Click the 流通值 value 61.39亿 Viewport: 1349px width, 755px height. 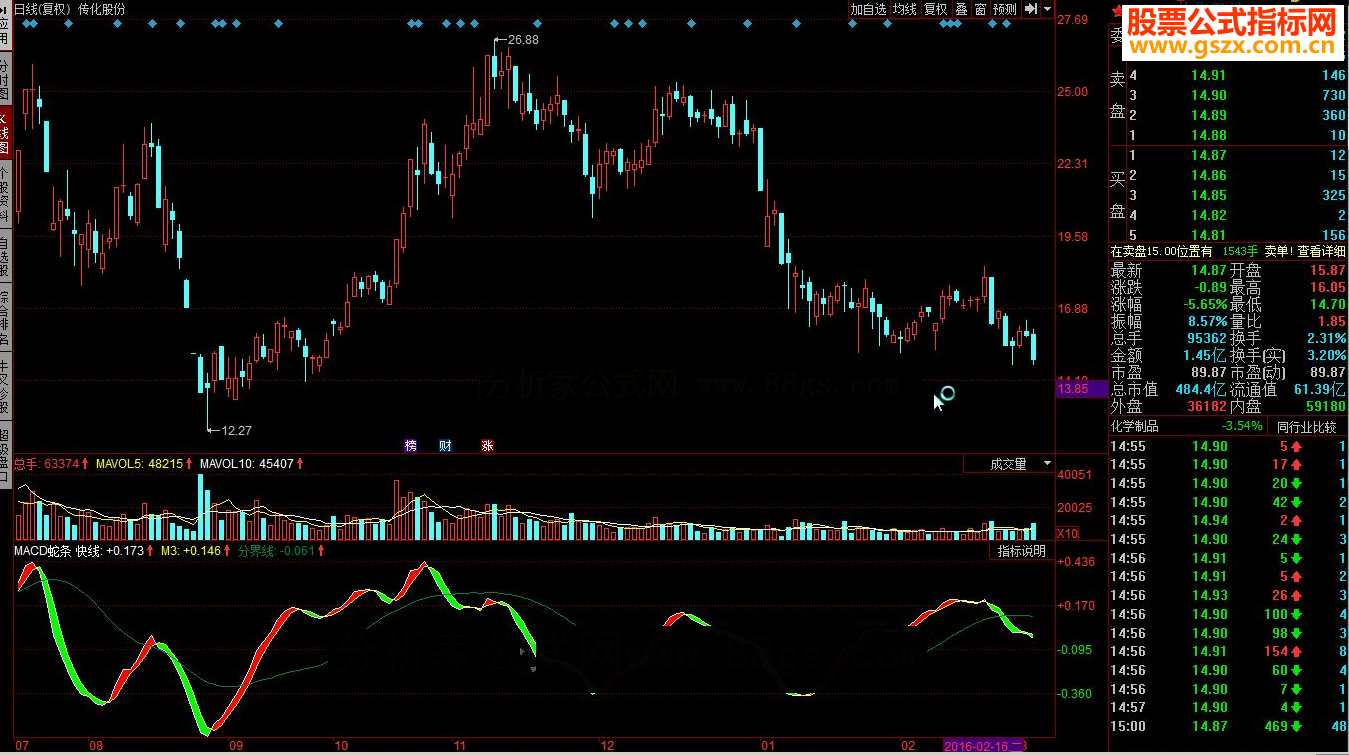click(x=1322, y=389)
